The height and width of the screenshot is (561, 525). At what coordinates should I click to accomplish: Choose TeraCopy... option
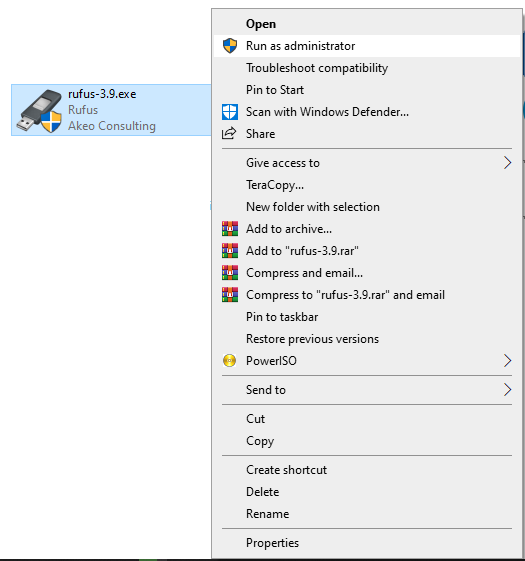point(366,185)
